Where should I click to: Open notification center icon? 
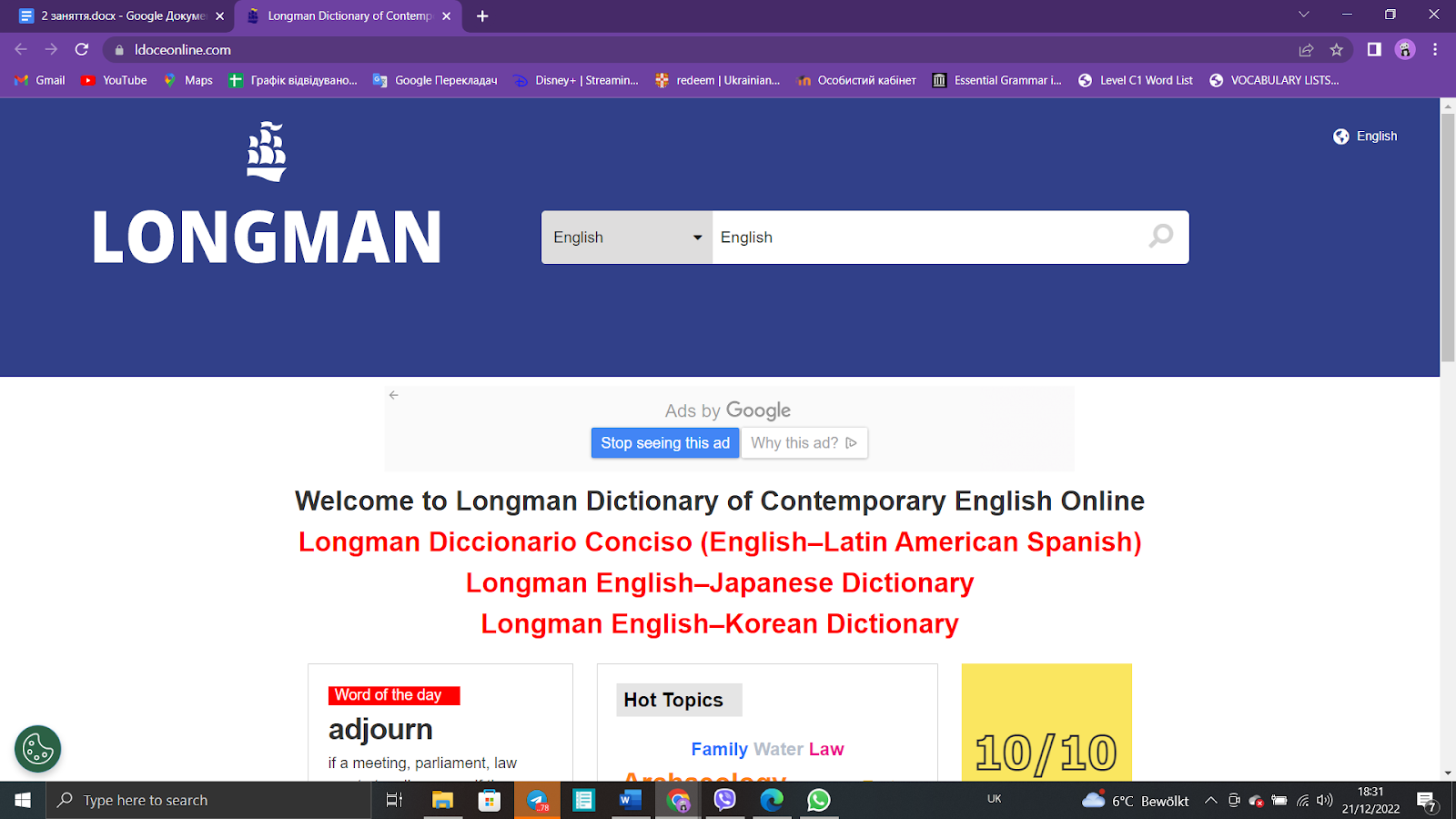point(1427,801)
